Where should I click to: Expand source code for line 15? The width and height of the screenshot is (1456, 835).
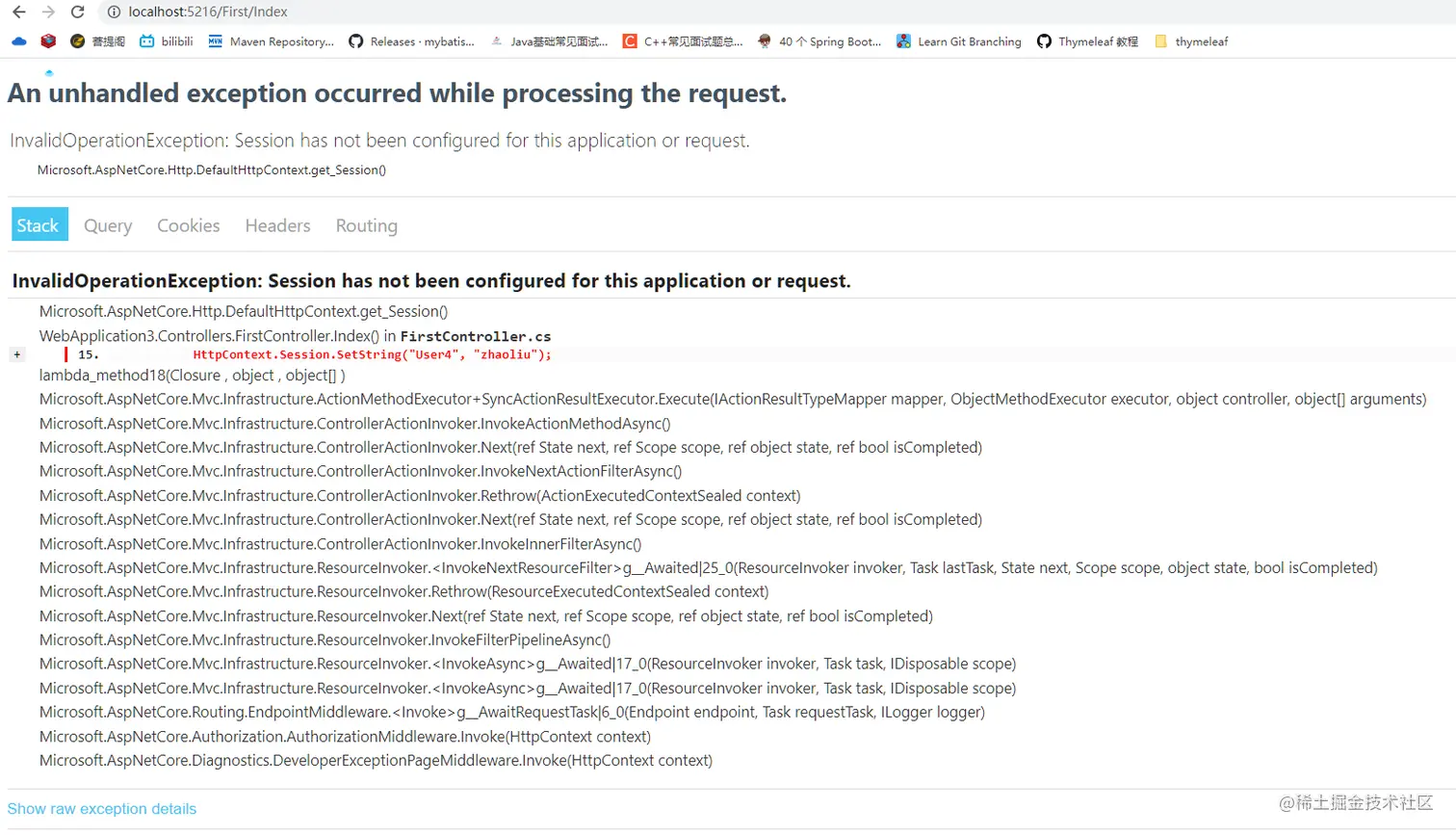click(x=16, y=354)
